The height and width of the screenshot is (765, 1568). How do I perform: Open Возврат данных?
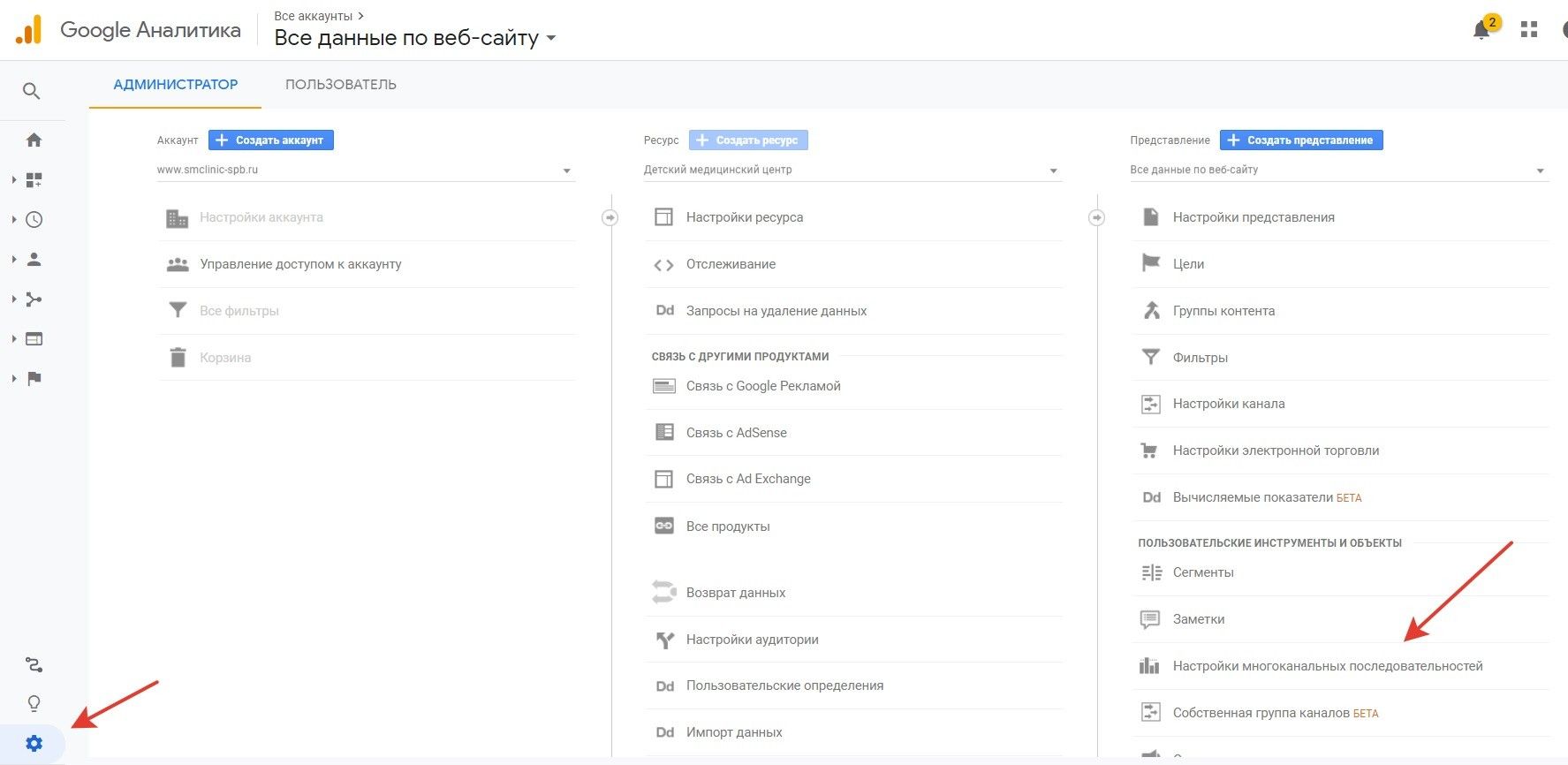pos(736,593)
